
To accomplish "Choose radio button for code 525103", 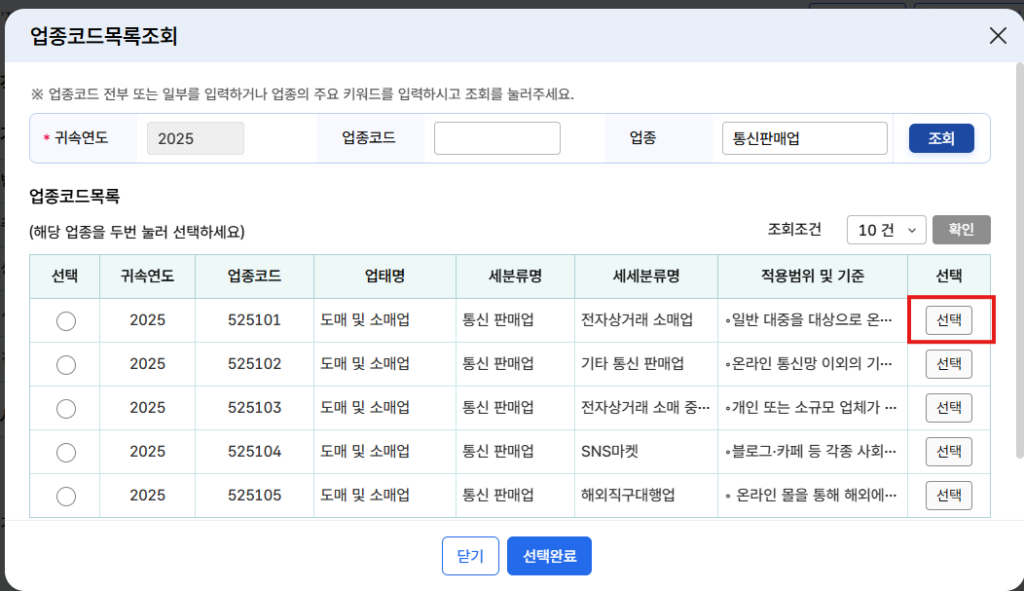I will click(x=66, y=408).
